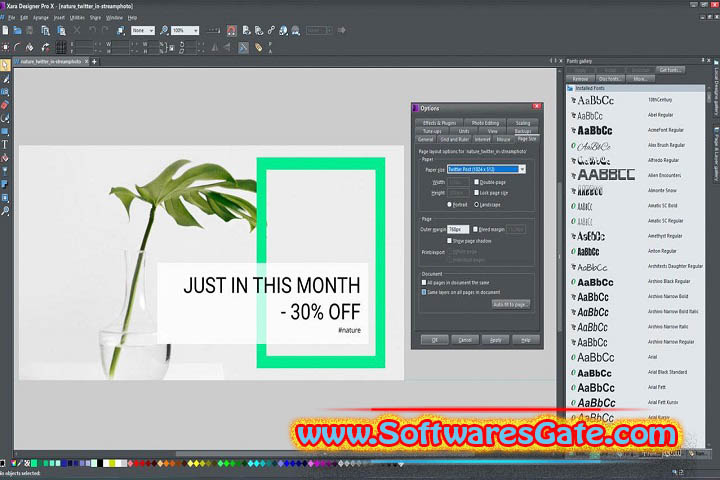Open the 100% zoom level dropdown
Viewport: 720px width, 480px height.
click(196, 30)
